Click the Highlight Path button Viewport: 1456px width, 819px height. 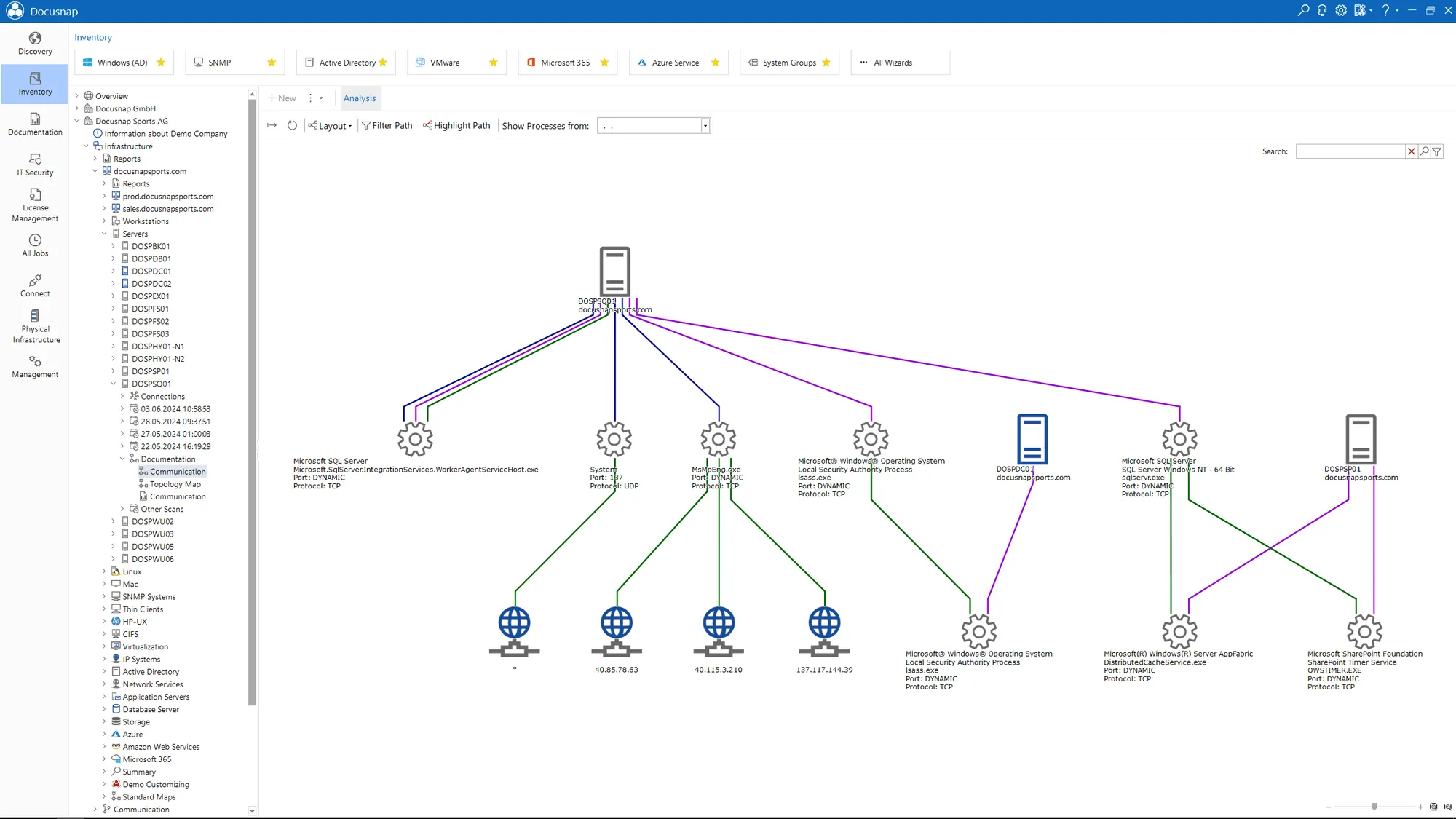click(456, 125)
